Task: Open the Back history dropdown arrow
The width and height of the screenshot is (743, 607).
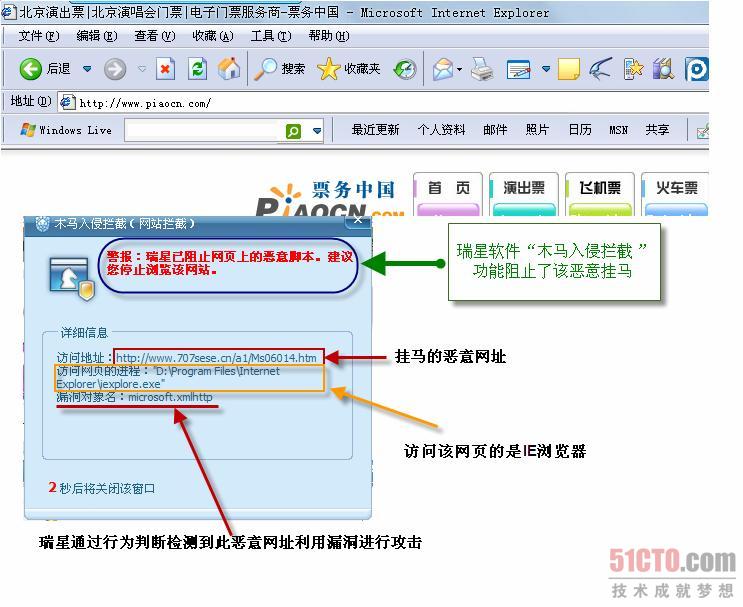Action: [x=87, y=69]
